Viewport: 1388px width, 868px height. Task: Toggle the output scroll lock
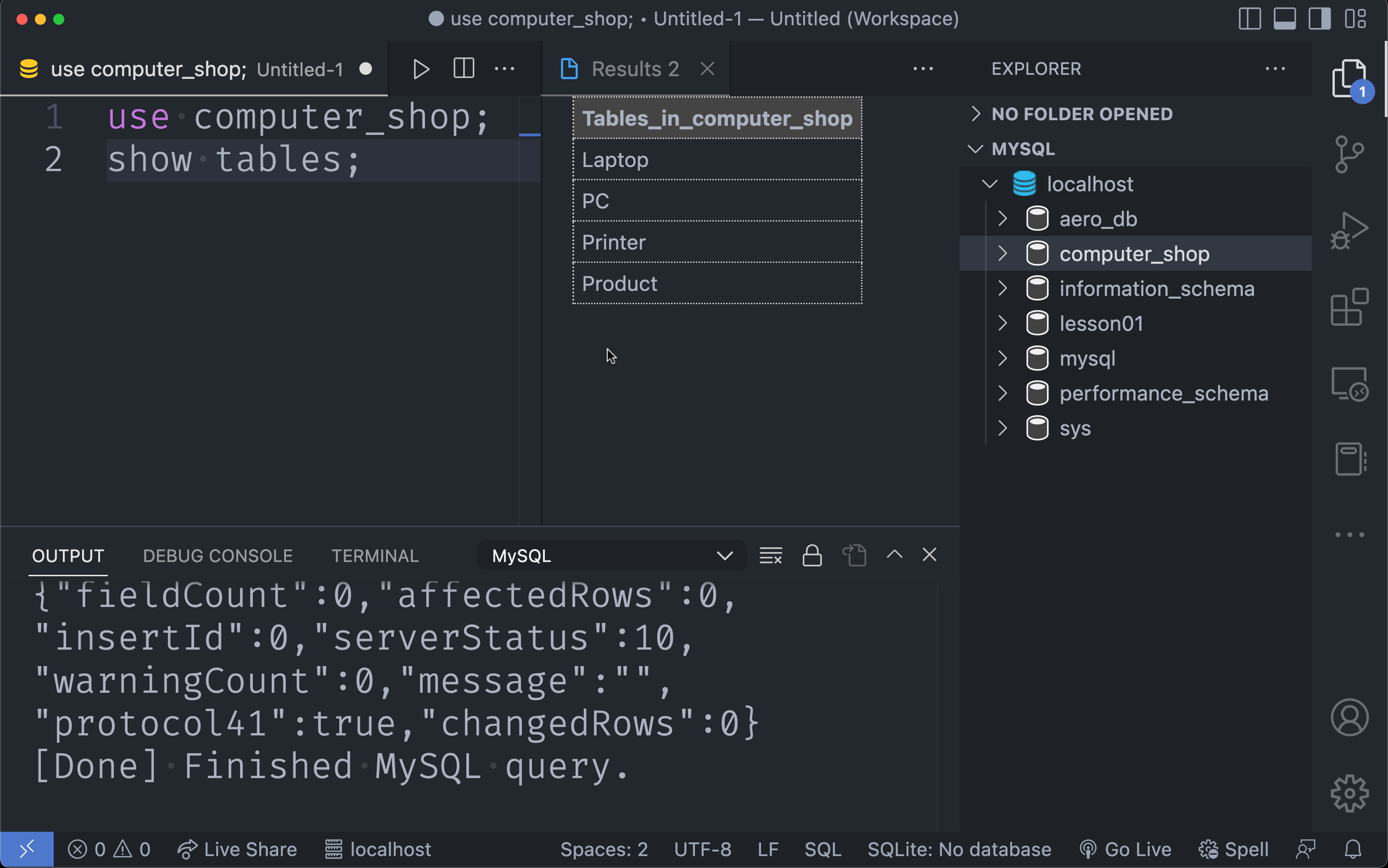click(812, 555)
